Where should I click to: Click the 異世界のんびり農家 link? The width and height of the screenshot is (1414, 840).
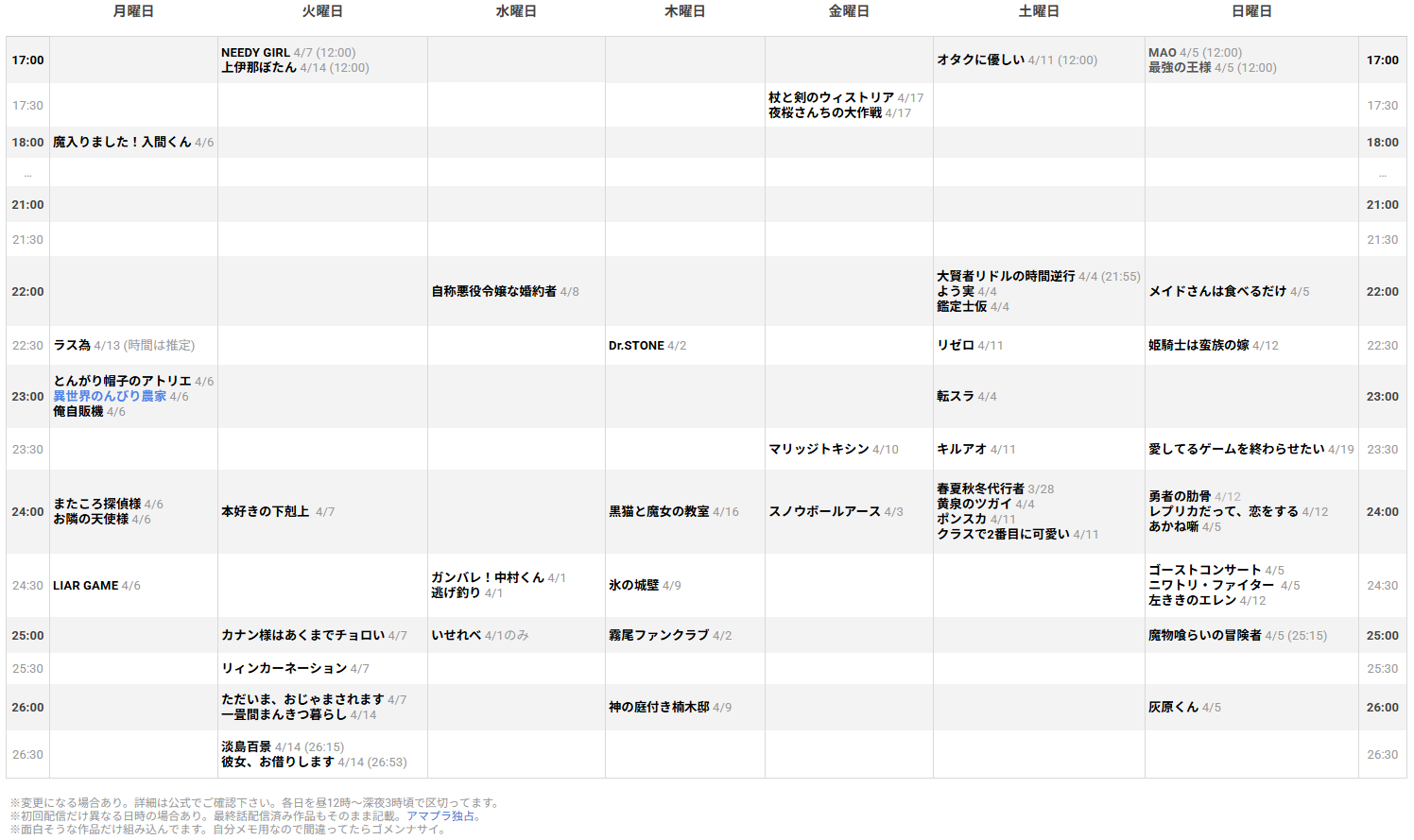110,397
